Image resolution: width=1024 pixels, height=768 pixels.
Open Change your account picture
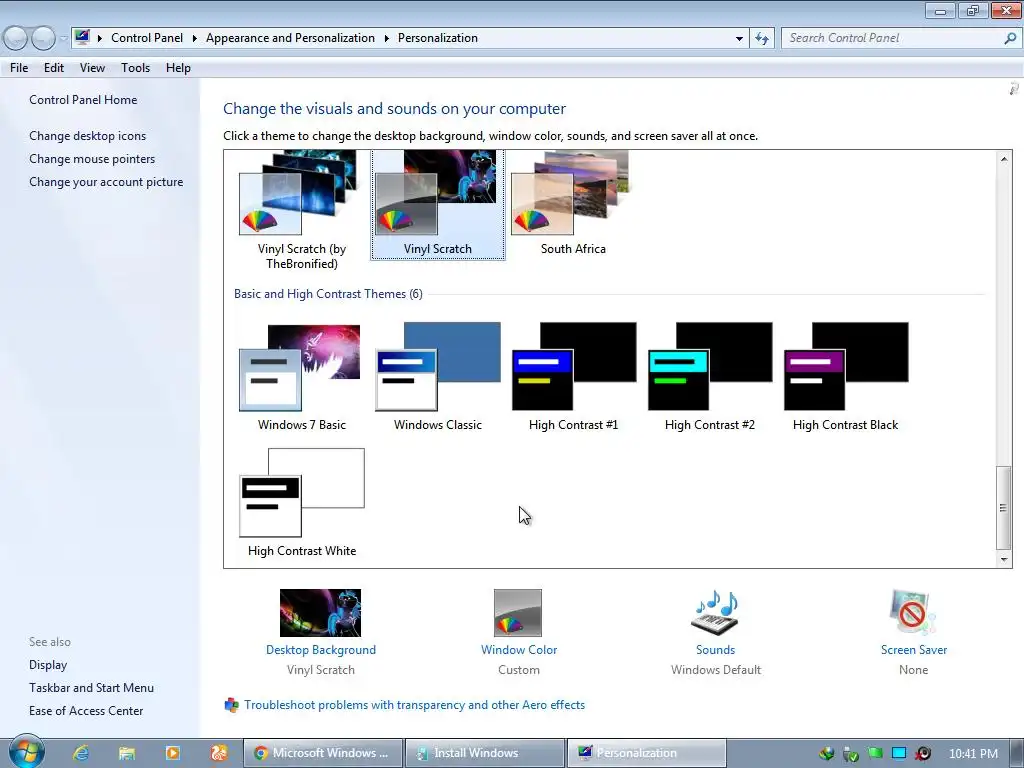[x=106, y=182]
